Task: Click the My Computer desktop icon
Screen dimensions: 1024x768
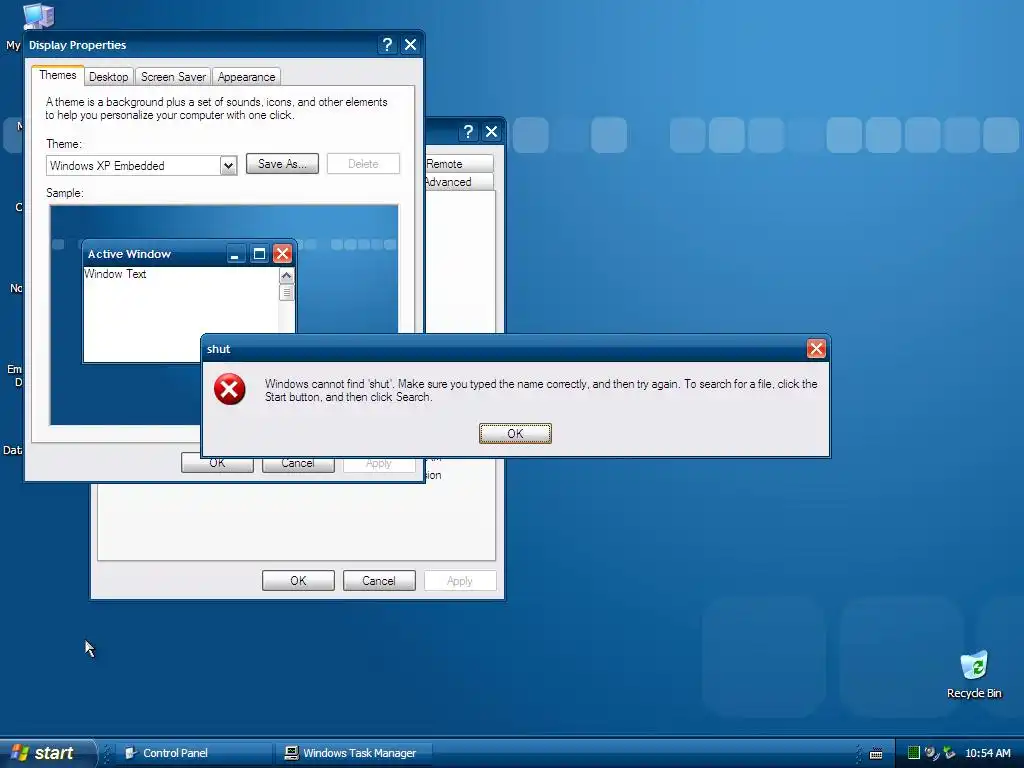Action: point(38,16)
